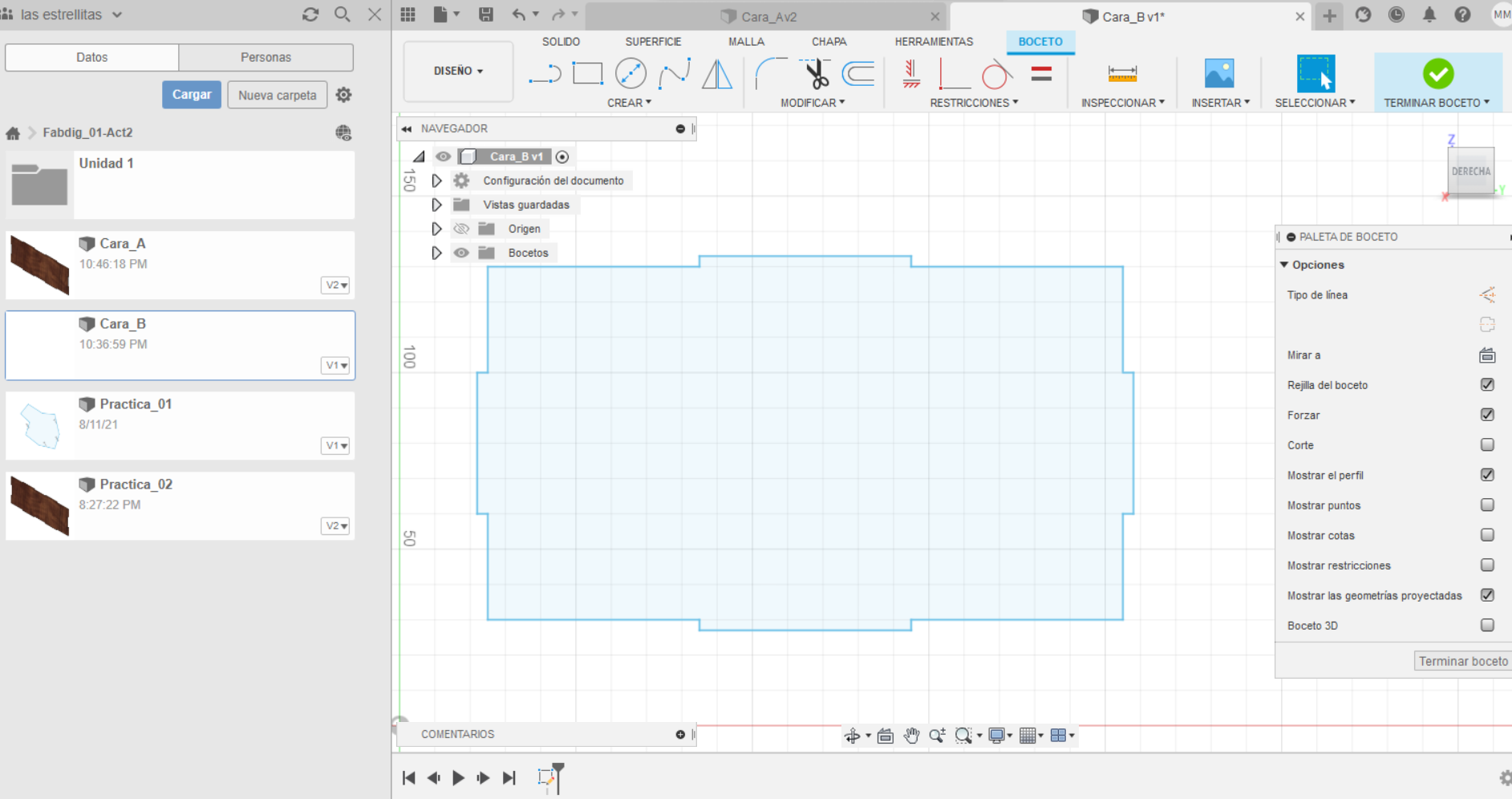1512x799 pixels.
Task: Apply the Coincident constraint icon
Action: pos(911,74)
